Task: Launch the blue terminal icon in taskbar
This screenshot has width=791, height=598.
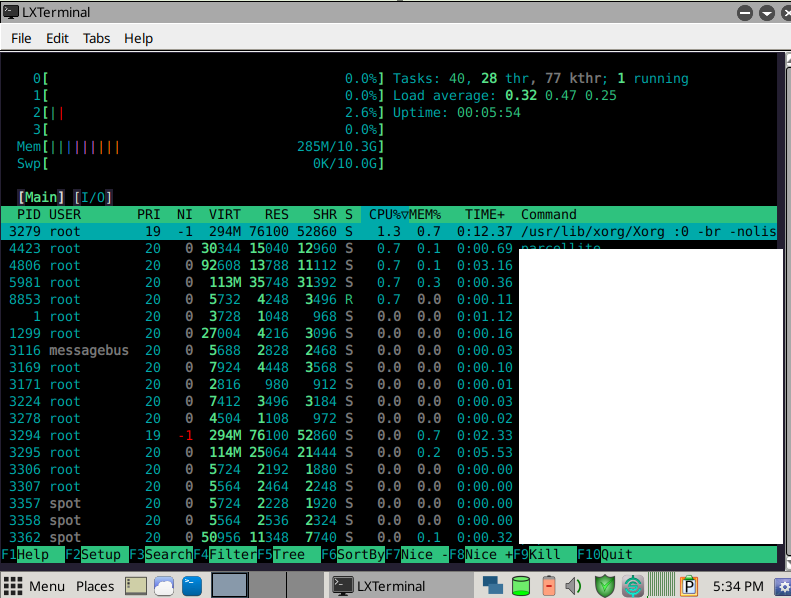Action: tap(192, 586)
